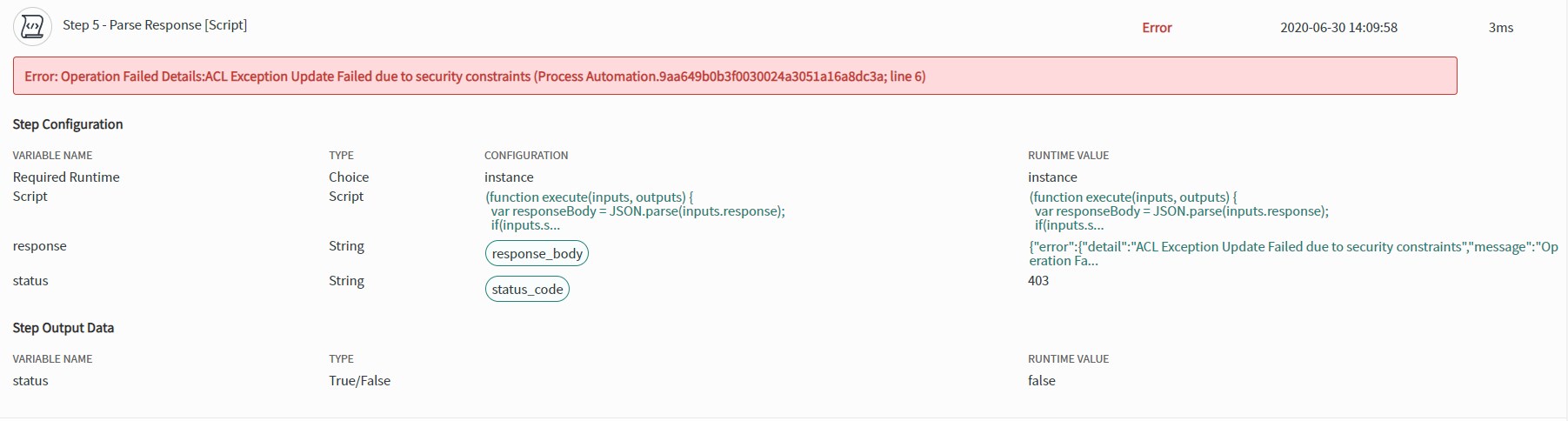Click the false output runtime value
The width and height of the screenshot is (1568, 421).
[1041, 381]
